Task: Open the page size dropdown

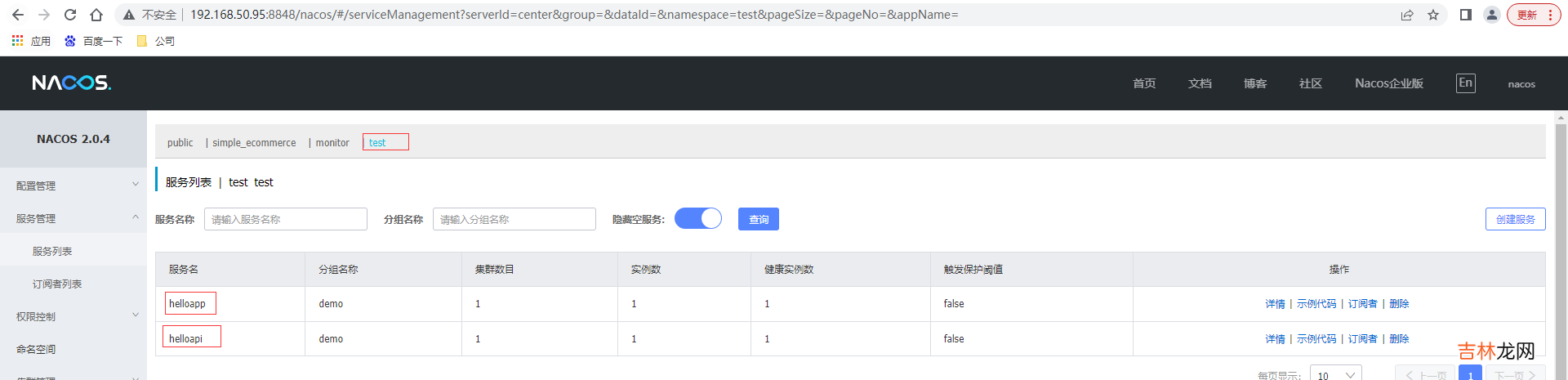Action: pos(1335,374)
